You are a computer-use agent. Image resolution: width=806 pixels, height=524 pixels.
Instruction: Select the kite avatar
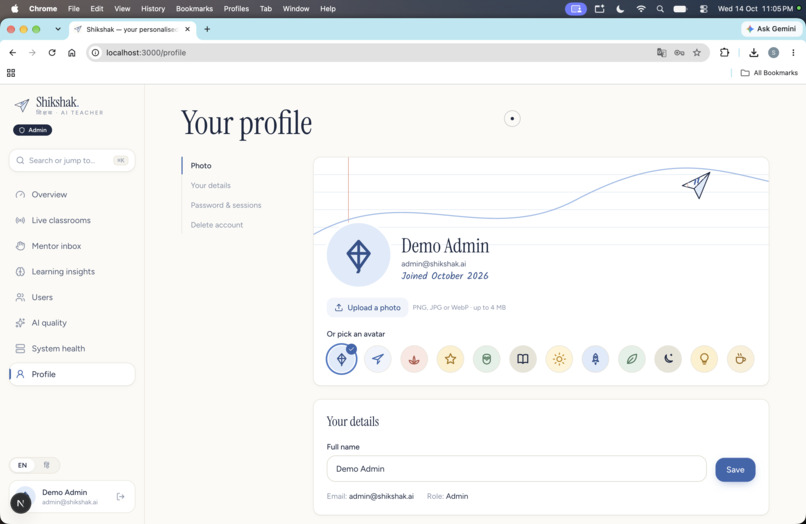341,359
